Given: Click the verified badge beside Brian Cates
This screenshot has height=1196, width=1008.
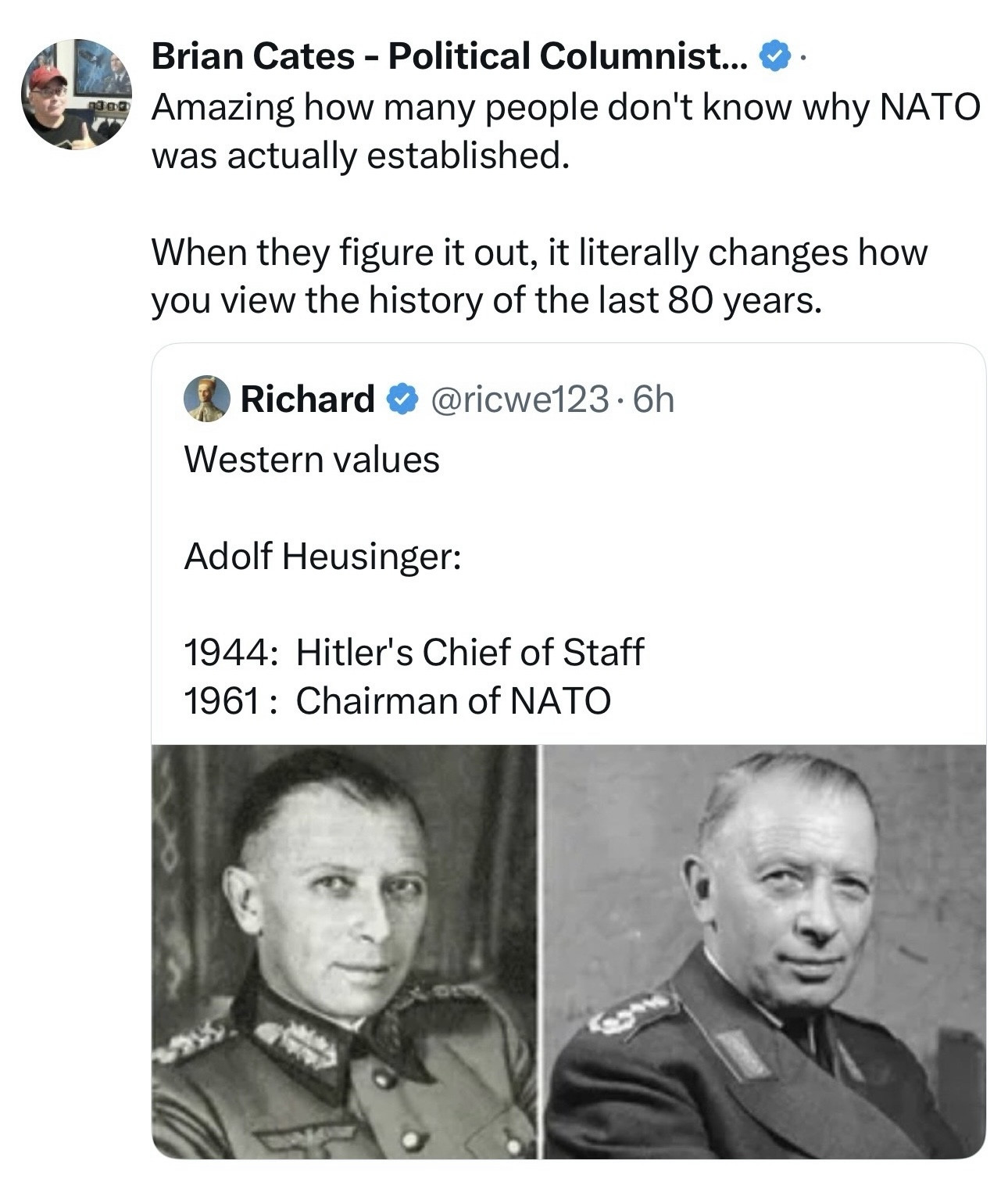Looking at the screenshot, I should click(773, 57).
